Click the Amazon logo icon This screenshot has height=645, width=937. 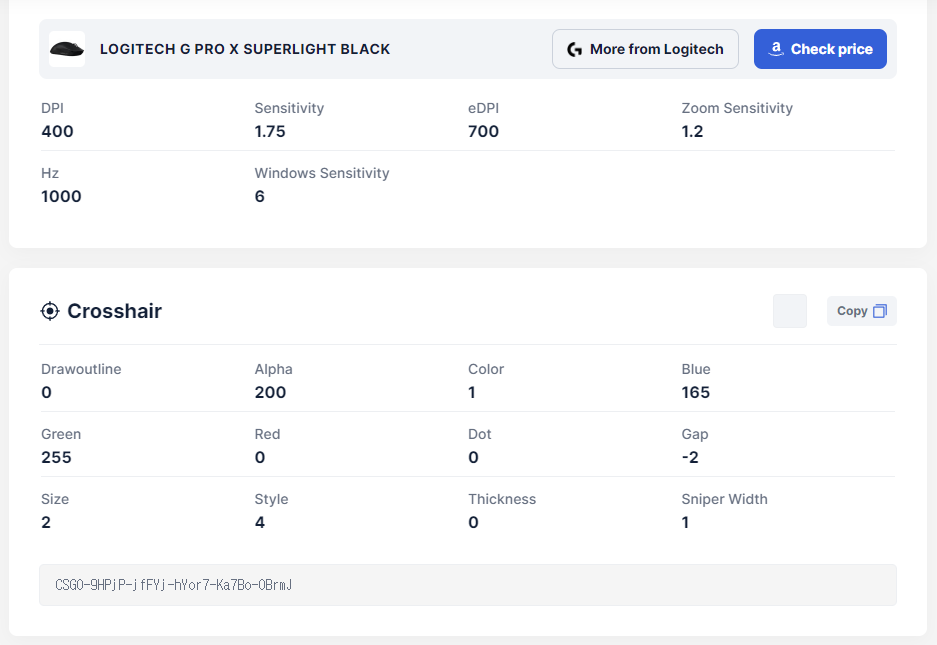[x=776, y=49]
